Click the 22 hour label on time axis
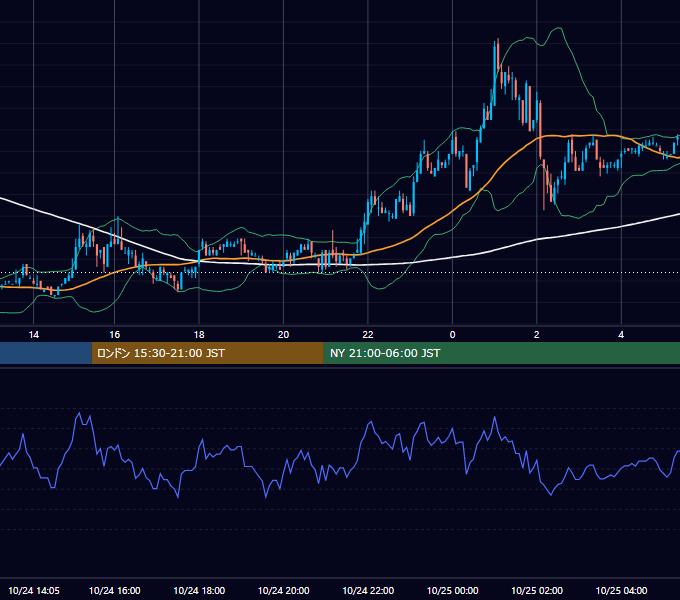This screenshot has height=600, width=680. [368, 335]
